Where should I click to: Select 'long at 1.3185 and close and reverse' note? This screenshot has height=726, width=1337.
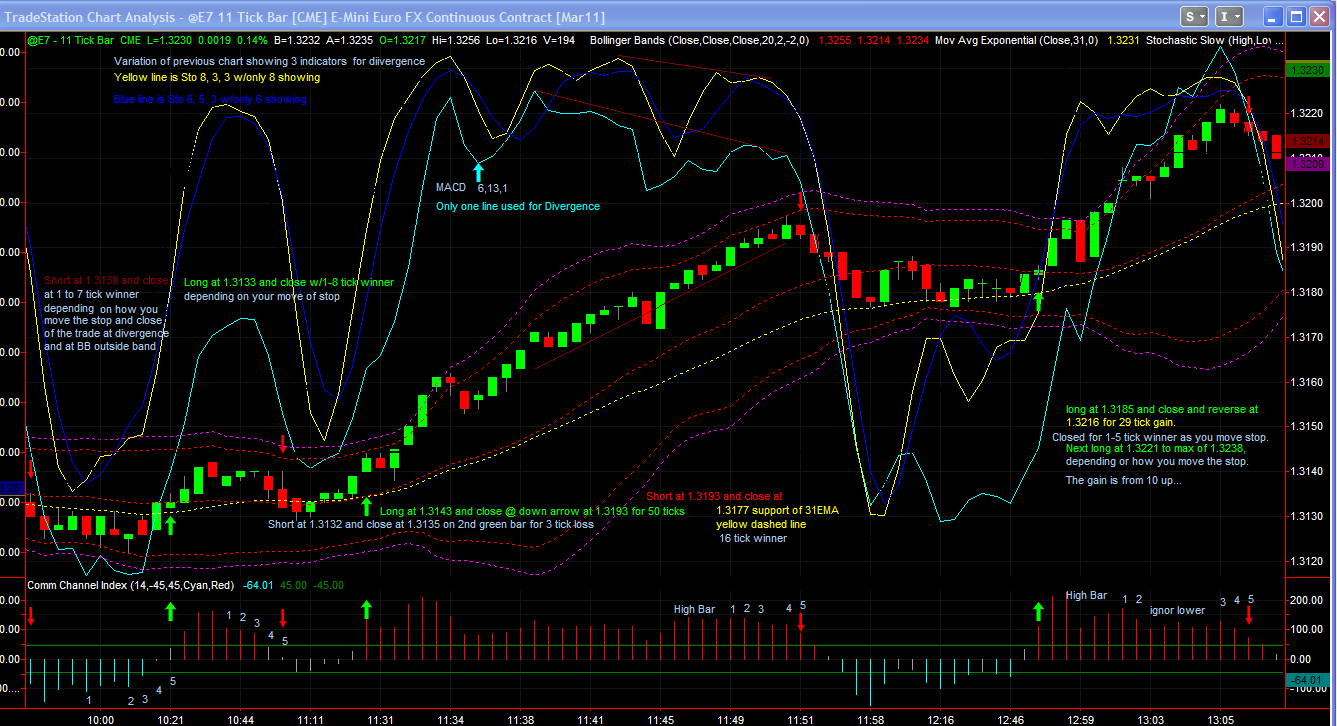[1162, 409]
